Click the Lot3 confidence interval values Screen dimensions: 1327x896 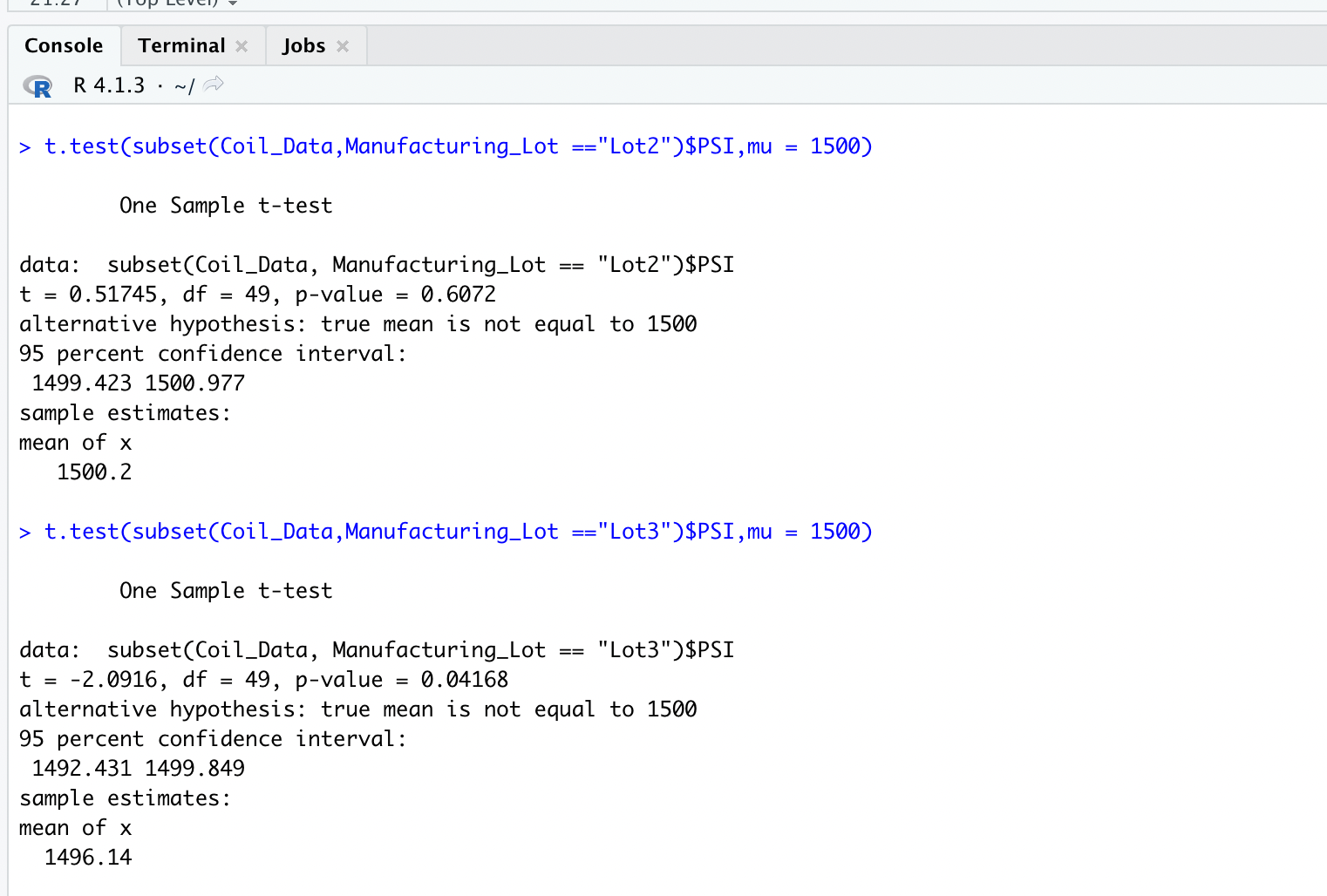coord(137,768)
